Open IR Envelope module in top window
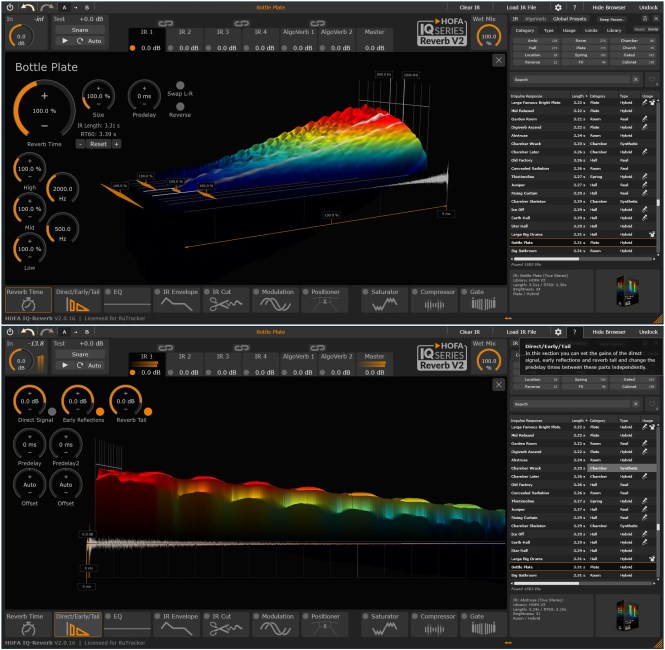Viewport: 665px width, 650px height. [x=176, y=300]
